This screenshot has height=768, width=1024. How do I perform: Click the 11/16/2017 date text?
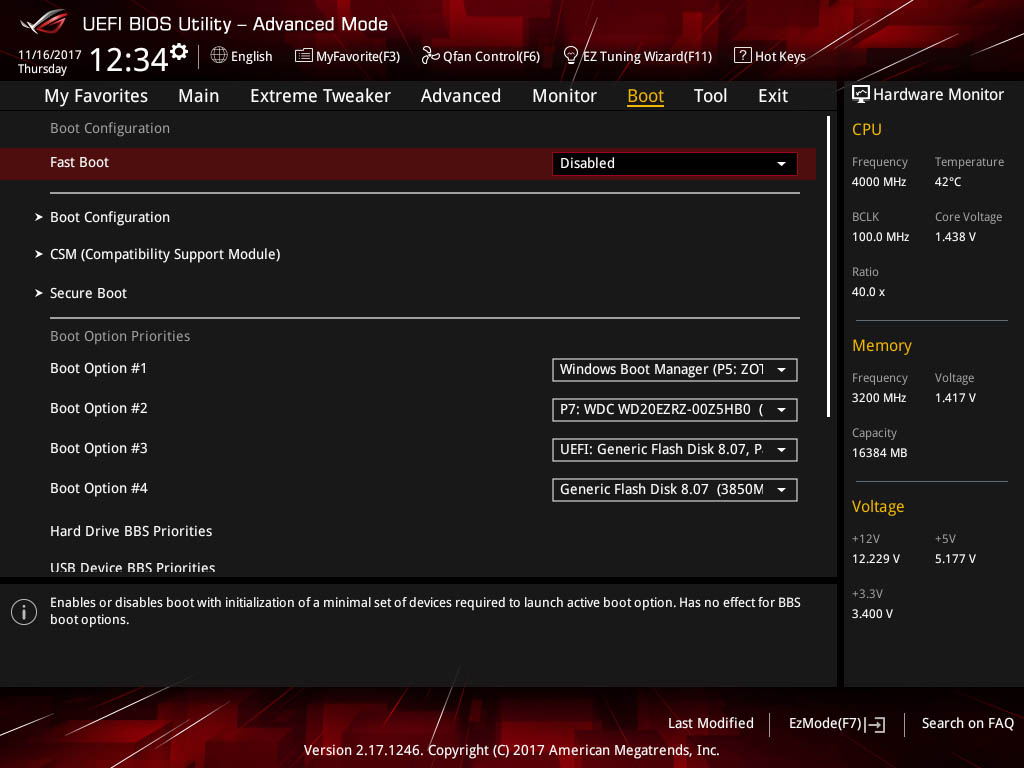pos(50,55)
